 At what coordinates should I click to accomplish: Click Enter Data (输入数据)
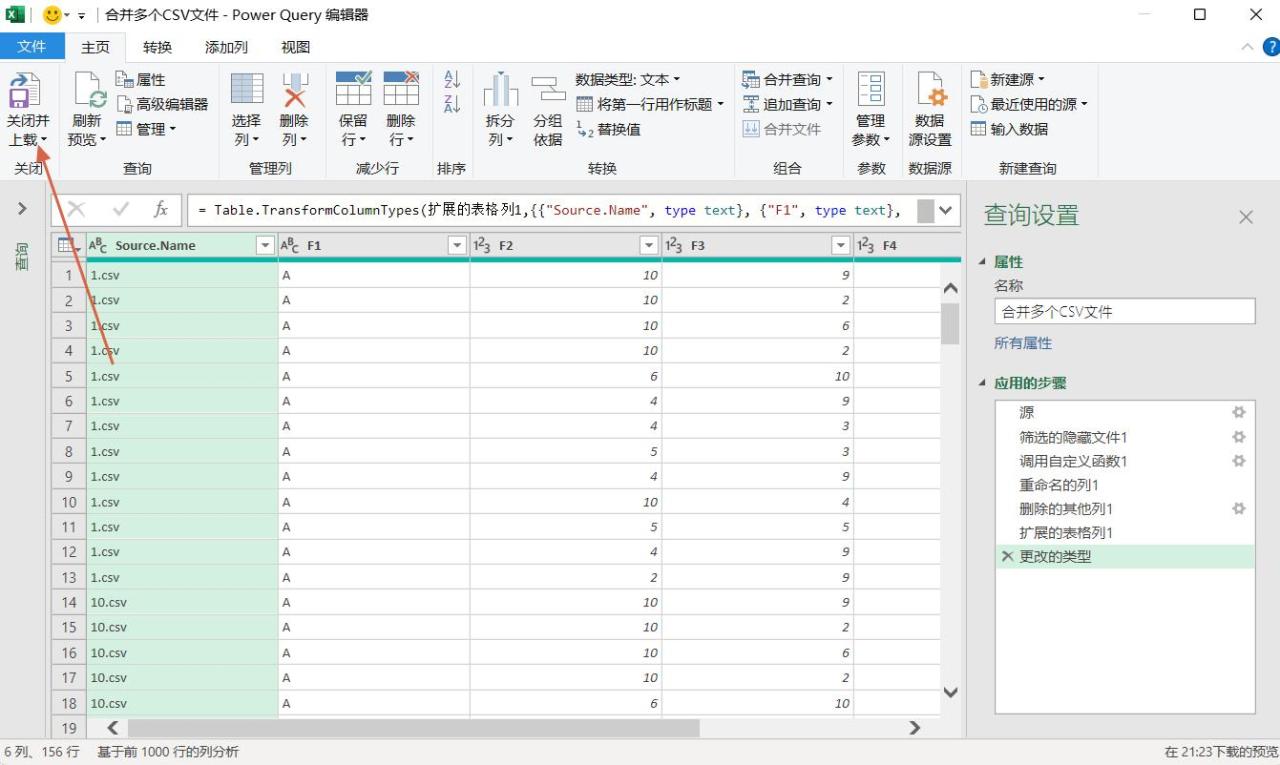point(1010,129)
